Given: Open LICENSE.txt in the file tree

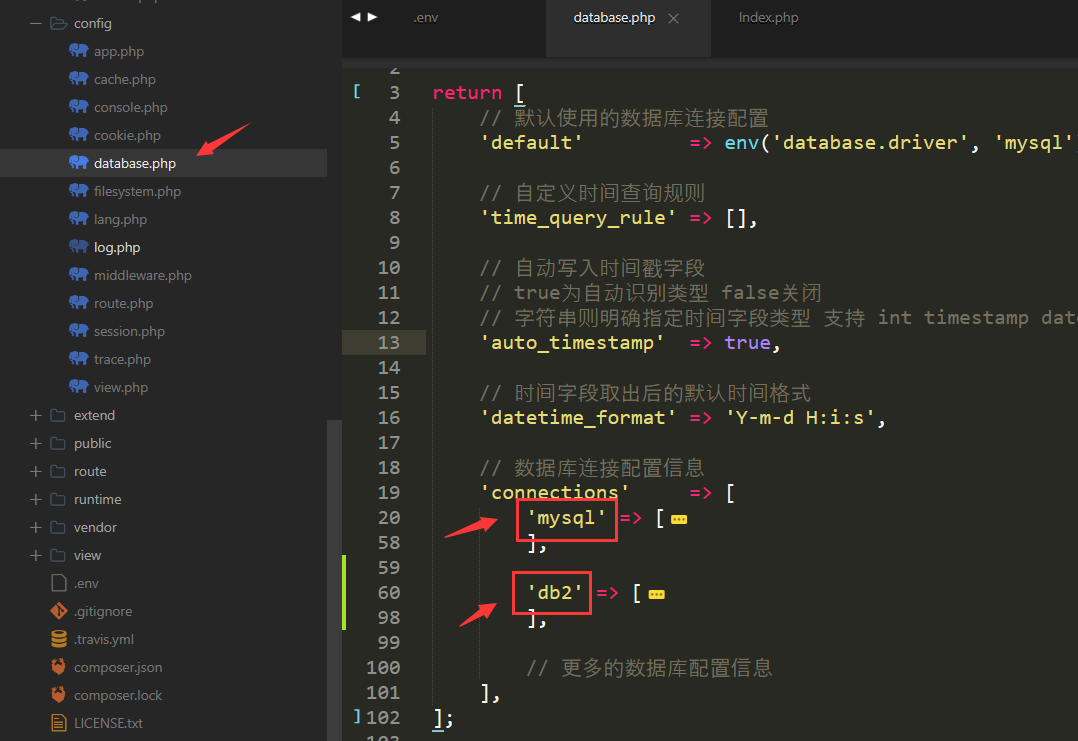Looking at the screenshot, I should (108, 723).
